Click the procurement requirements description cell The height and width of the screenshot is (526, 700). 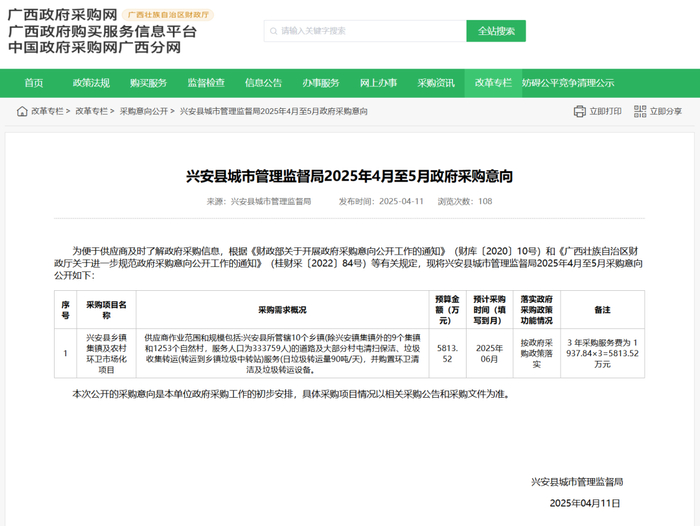coord(282,354)
